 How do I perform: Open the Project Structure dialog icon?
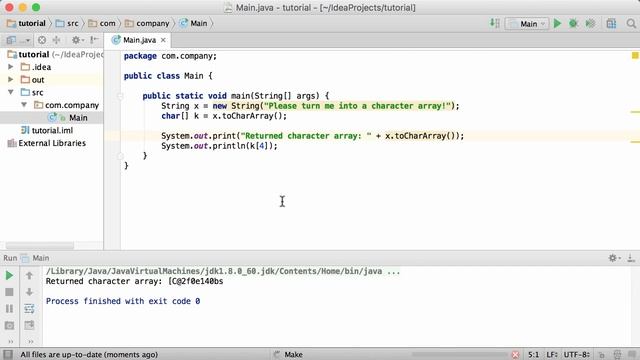point(611,24)
